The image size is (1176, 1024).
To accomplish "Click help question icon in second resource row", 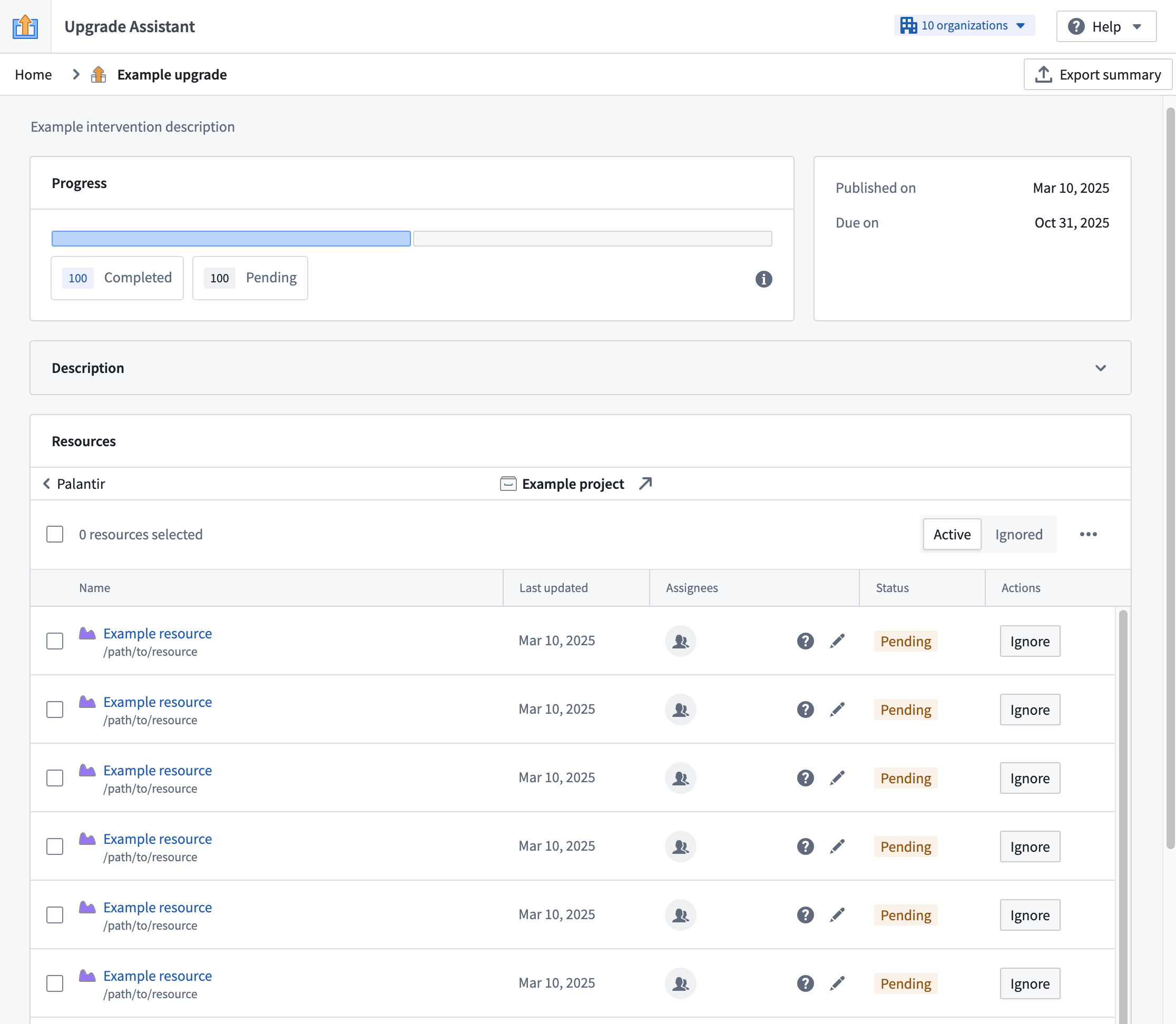I will [x=805, y=710].
